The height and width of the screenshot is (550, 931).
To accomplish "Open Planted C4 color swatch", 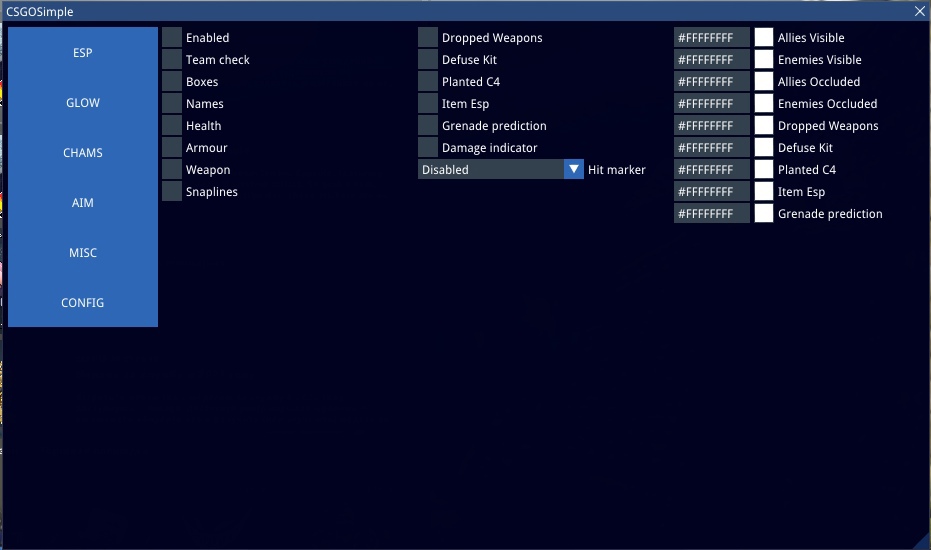I will pos(764,169).
